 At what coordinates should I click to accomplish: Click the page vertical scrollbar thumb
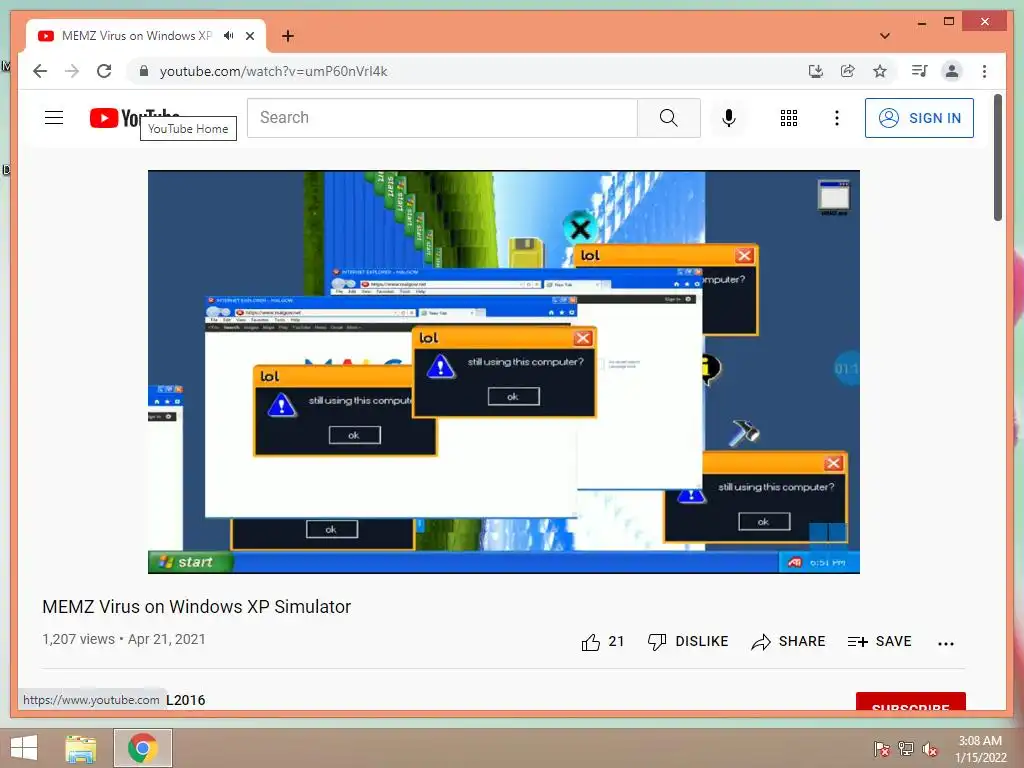pos(998,158)
